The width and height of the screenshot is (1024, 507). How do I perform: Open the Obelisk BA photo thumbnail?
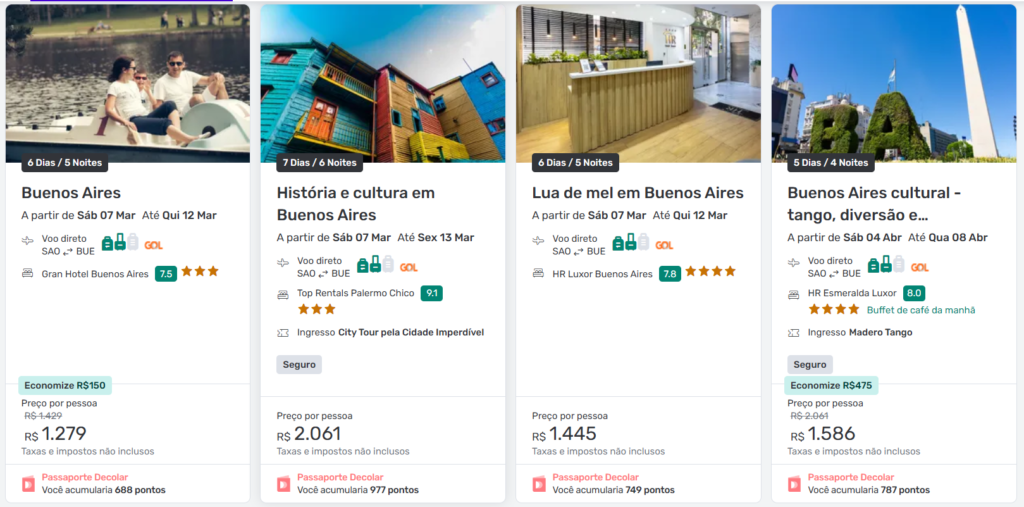[894, 84]
